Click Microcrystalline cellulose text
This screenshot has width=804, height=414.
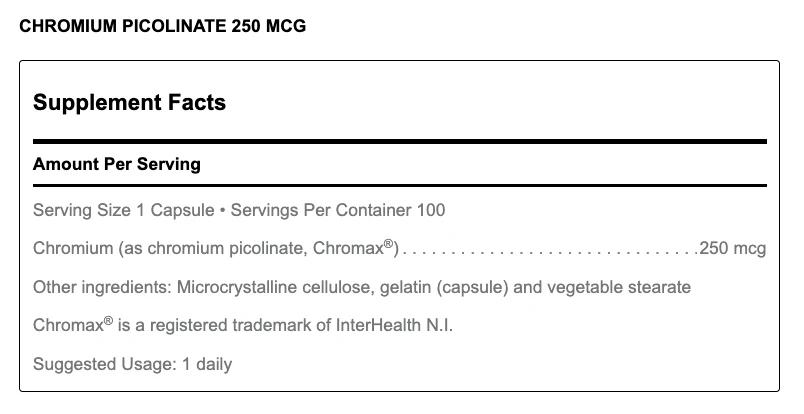point(273,287)
